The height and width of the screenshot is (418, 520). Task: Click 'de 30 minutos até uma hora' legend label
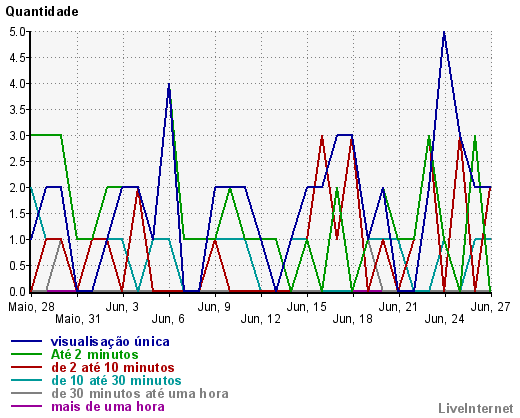pos(140,394)
